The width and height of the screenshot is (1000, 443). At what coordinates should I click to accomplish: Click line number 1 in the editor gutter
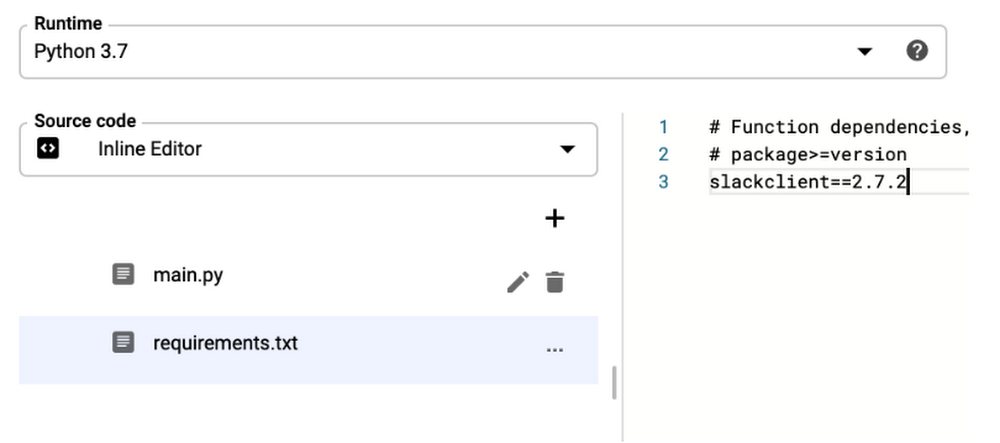coord(663,127)
